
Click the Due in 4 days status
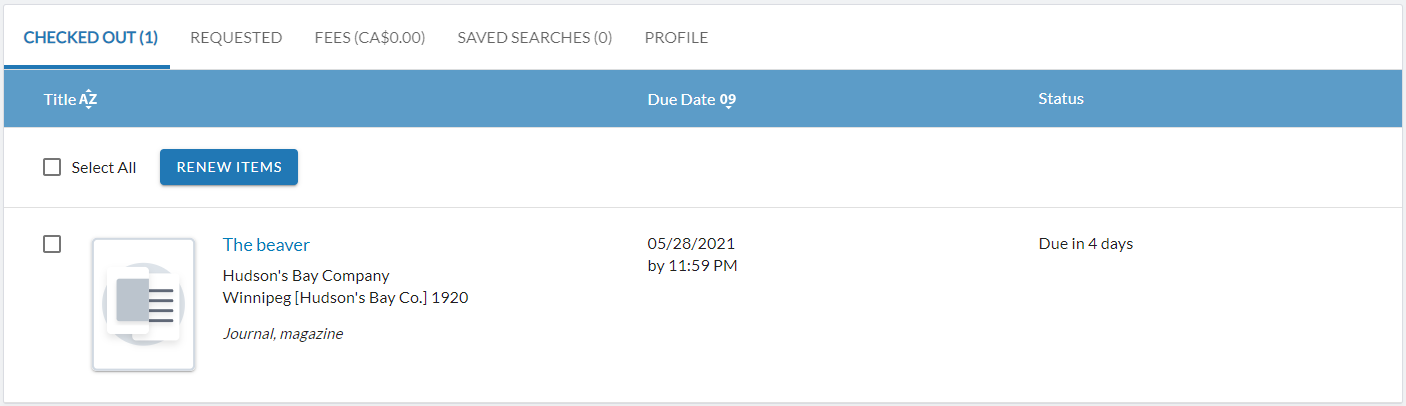pos(1086,243)
